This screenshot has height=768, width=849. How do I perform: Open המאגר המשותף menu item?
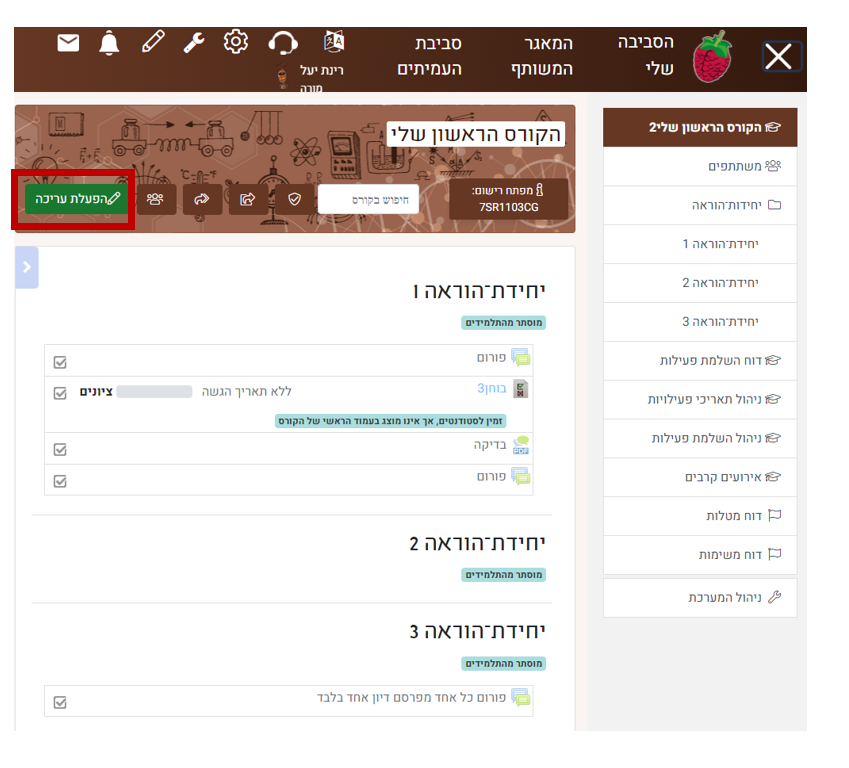pos(541,56)
